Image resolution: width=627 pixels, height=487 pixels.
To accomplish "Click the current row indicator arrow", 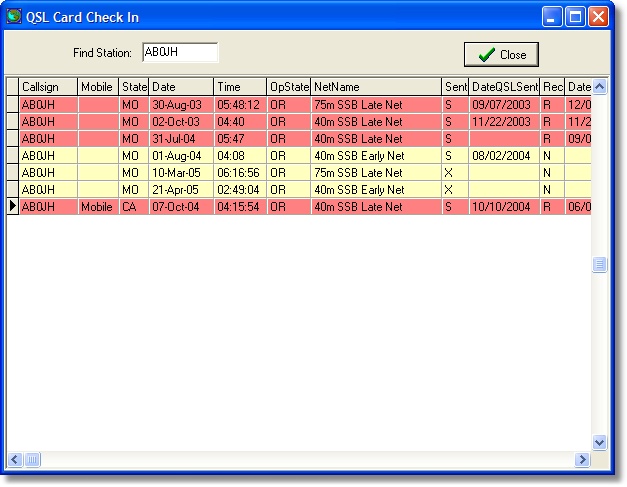I will tap(12, 207).
